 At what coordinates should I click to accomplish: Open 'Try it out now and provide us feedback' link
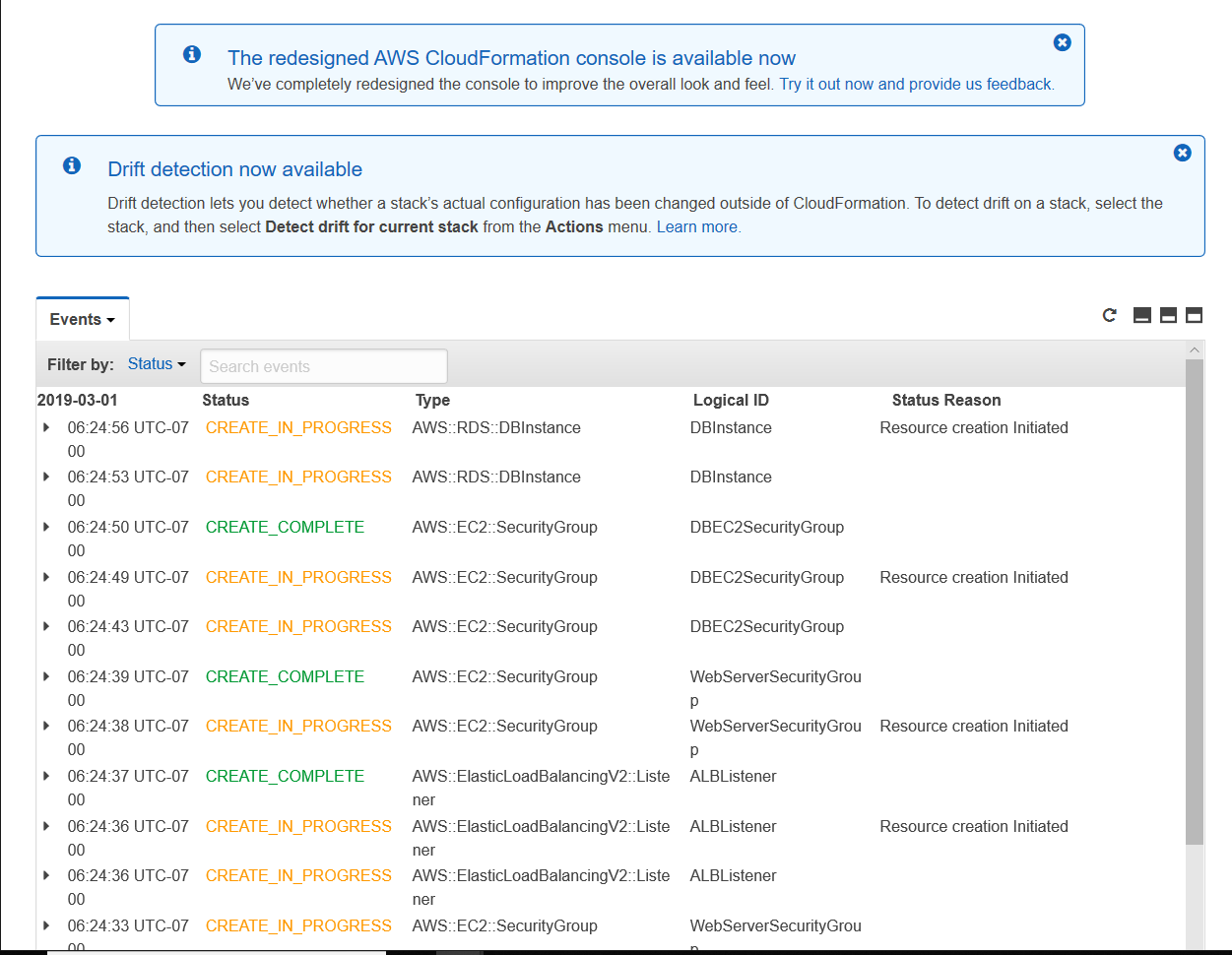917,85
